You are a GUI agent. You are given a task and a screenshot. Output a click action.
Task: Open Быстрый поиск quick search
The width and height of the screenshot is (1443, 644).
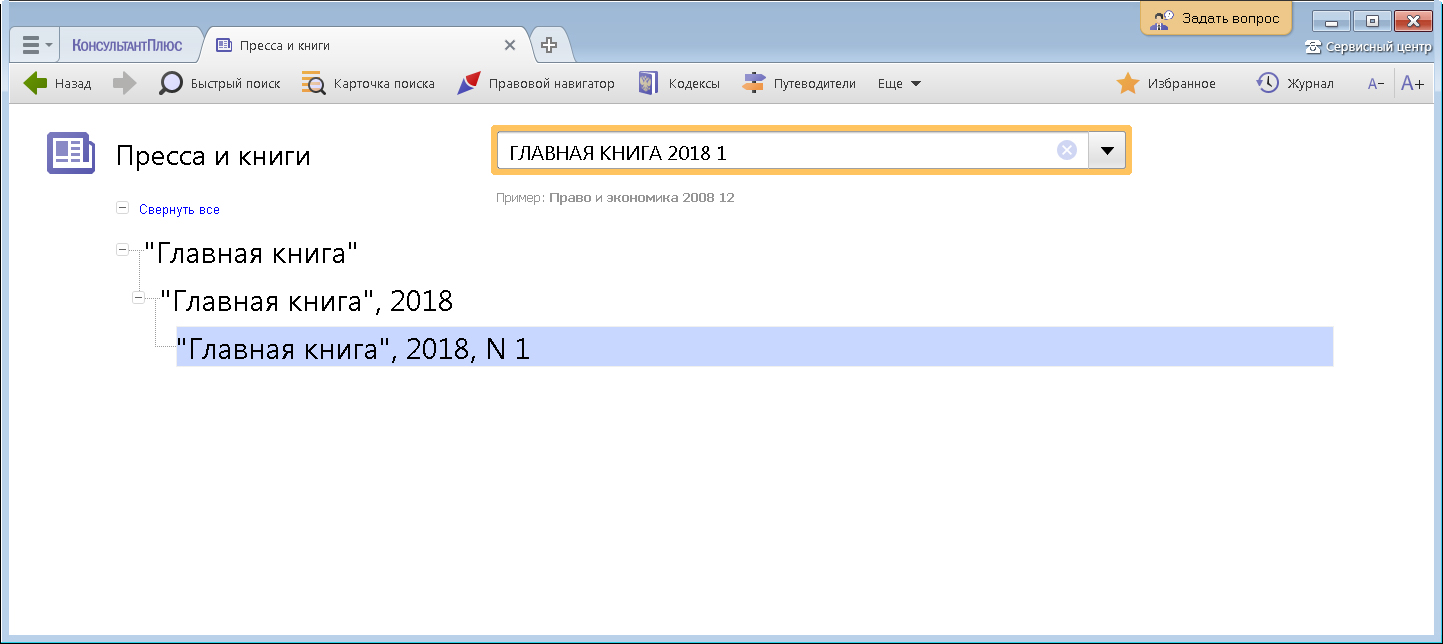(220, 84)
